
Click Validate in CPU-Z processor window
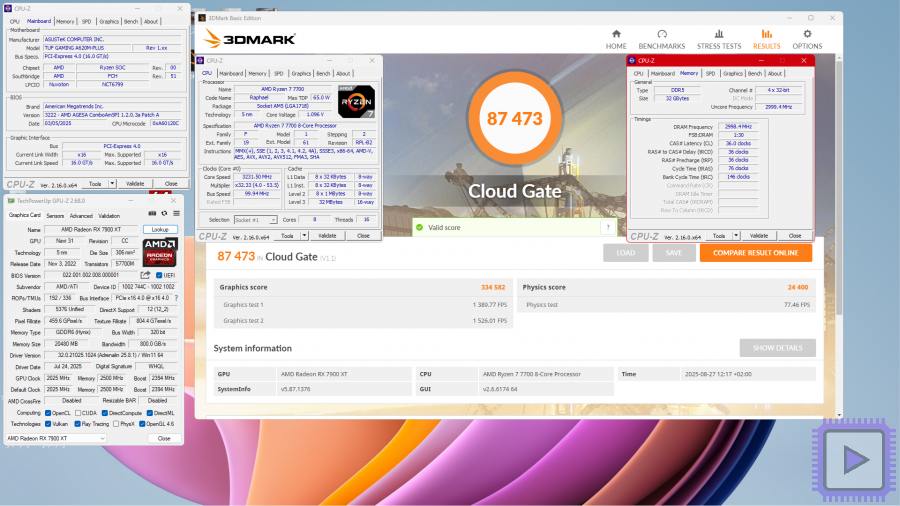click(327, 236)
